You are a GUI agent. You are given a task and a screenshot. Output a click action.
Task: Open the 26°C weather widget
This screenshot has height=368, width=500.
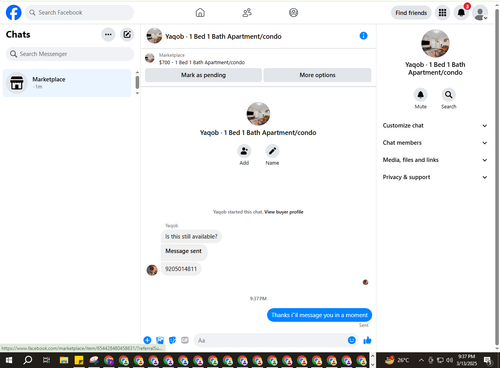(x=398, y=360)
